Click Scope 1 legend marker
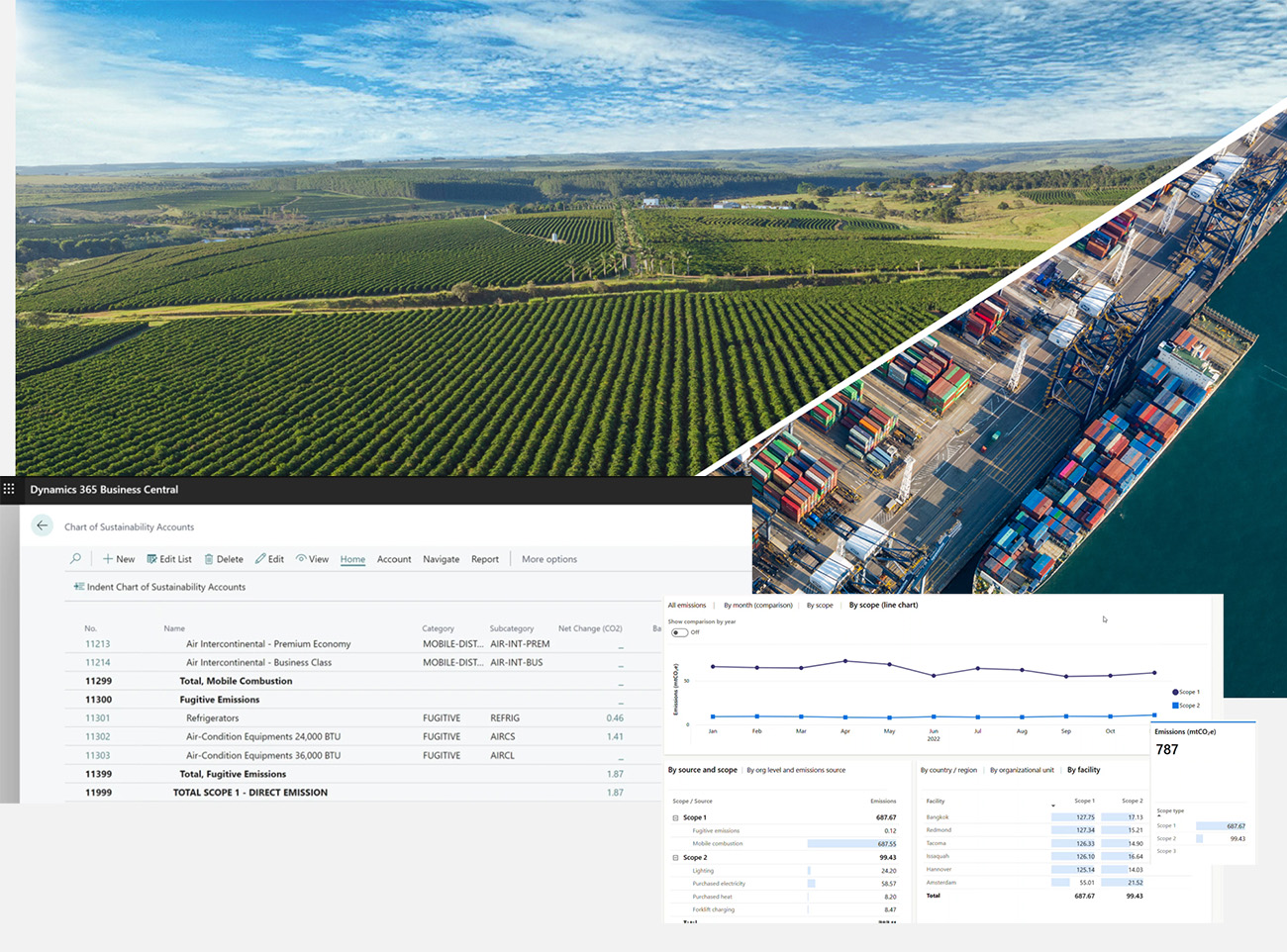1287x952 pixels. tap(1175, 692)
